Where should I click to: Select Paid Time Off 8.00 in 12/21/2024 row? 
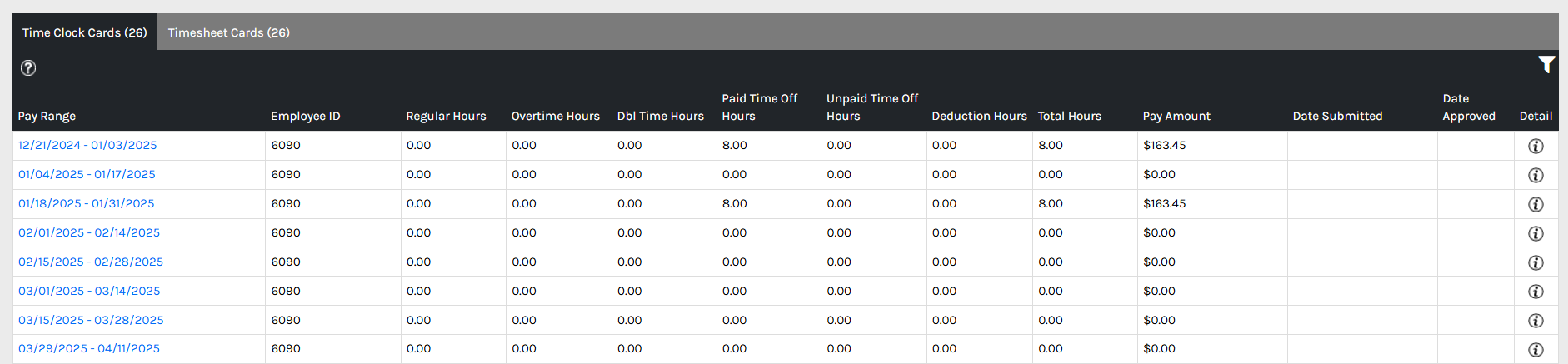click(x=735, y=145)
